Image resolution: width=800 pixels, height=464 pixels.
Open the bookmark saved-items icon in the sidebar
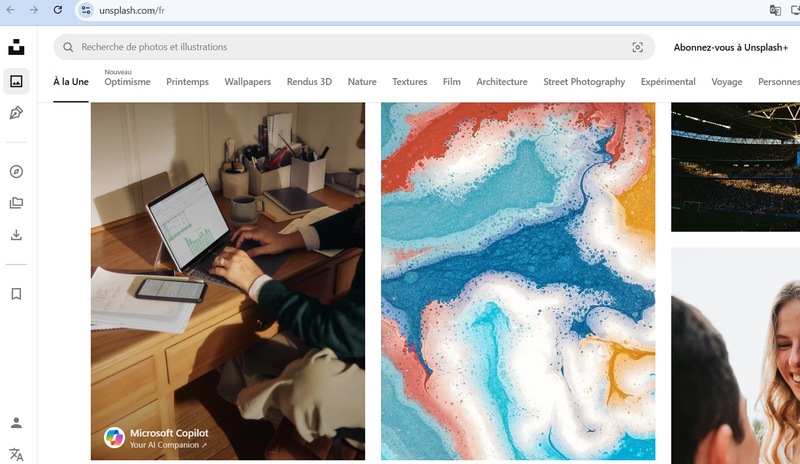click(16, 294)
